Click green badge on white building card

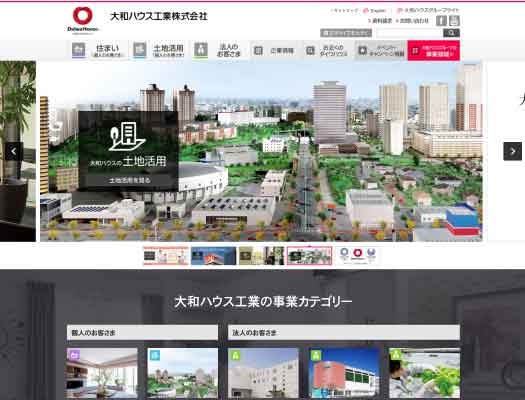(234, 354)
